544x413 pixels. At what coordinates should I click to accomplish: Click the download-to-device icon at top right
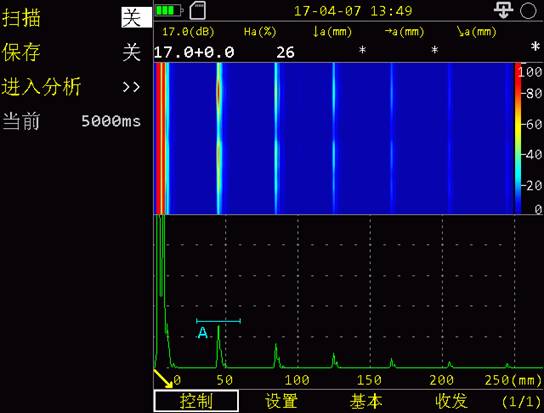coord(503,10)
